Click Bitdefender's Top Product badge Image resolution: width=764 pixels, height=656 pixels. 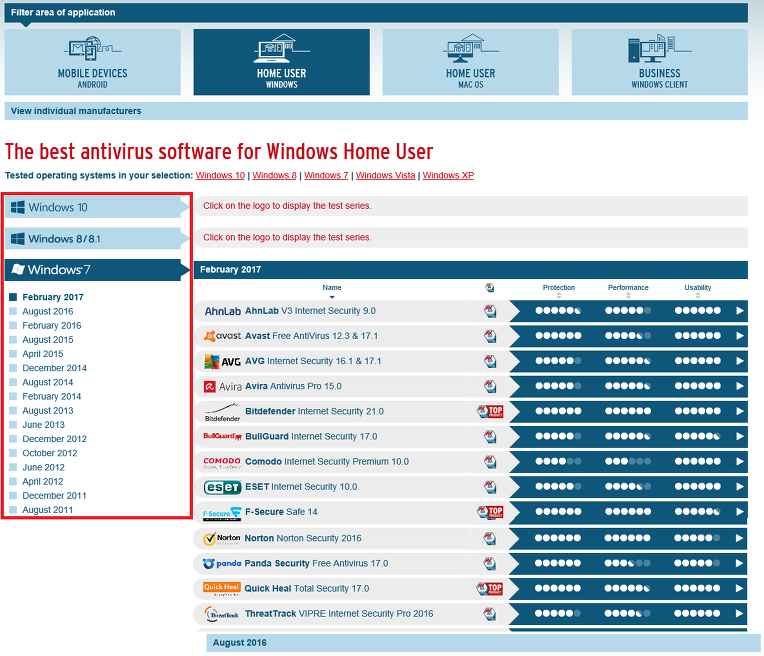[490, 412]
